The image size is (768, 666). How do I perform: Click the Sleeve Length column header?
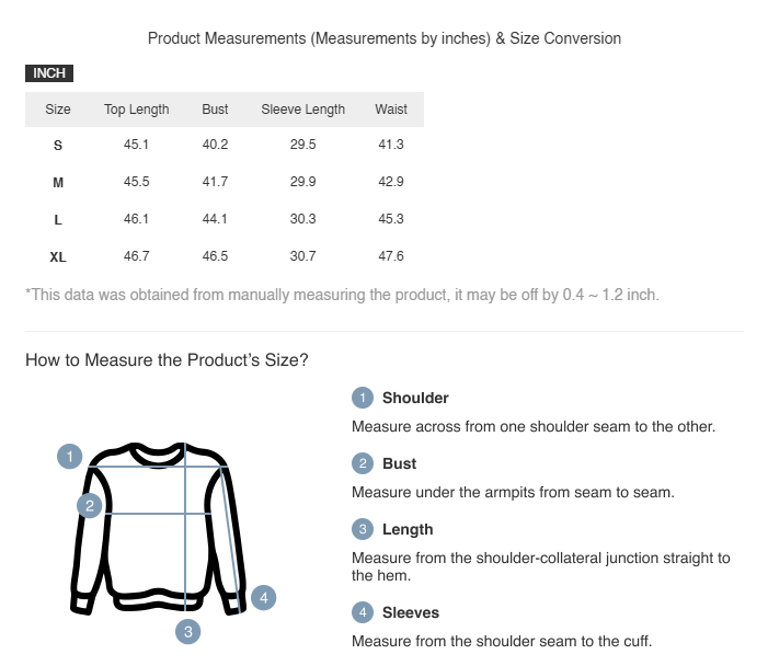(x=303, y=110)
